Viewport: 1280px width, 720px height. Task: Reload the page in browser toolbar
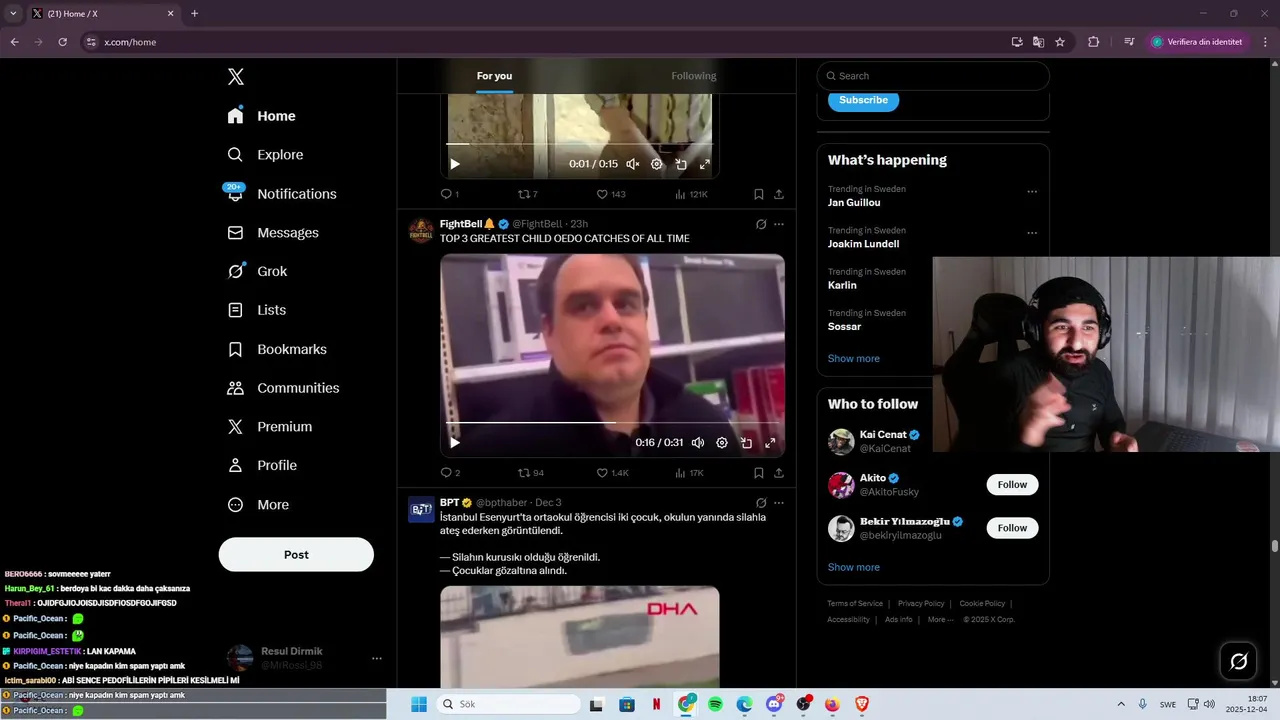point(62,42)
